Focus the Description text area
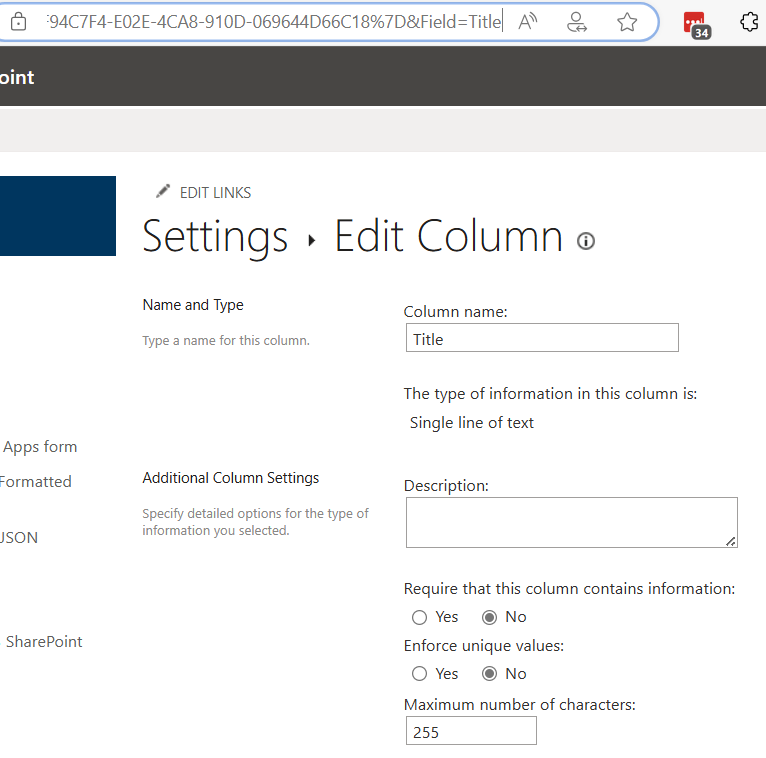The image size is (766, 758). tap(571, 522)
